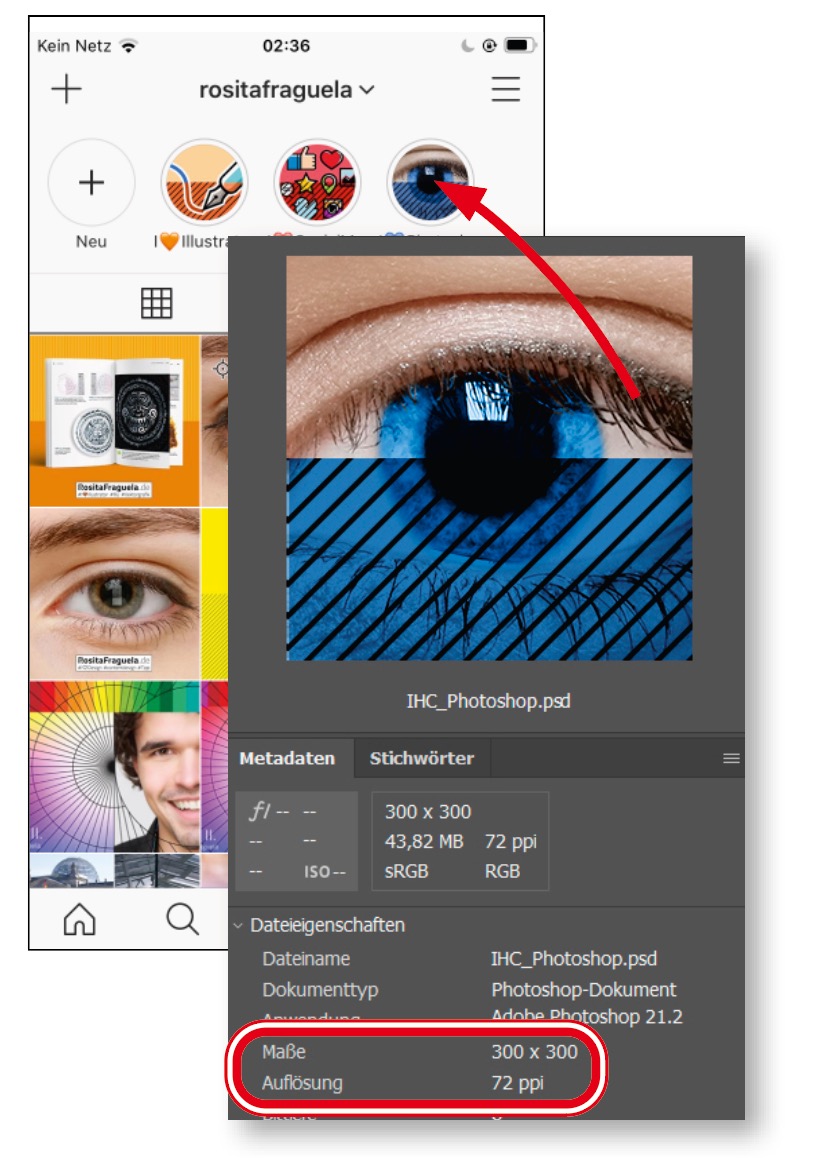Viewport: 816px width, 1164px height.
Task: Click the aperture f/ field in placard
Action: click(269, 811)
